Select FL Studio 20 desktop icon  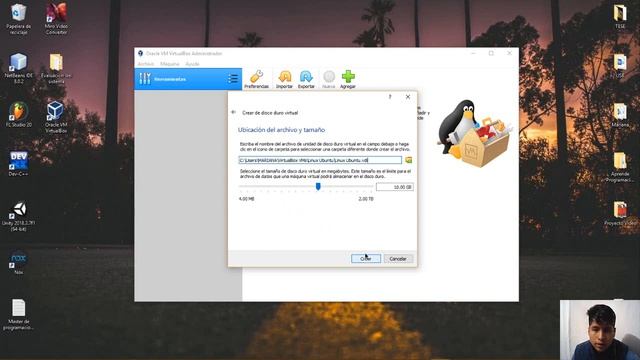coord(18,115)
